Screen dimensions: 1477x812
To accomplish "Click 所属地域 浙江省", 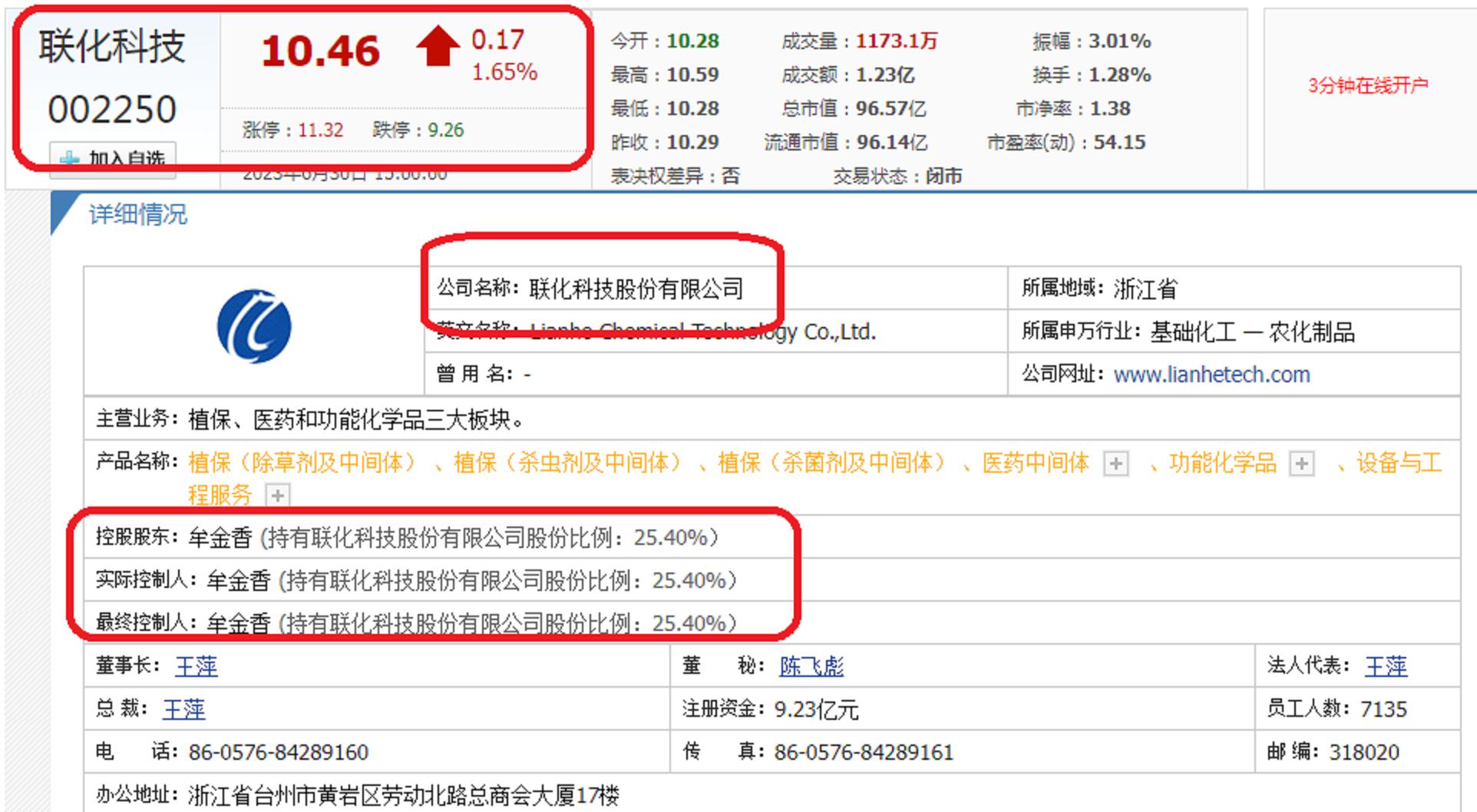I will pos(1145,289).
